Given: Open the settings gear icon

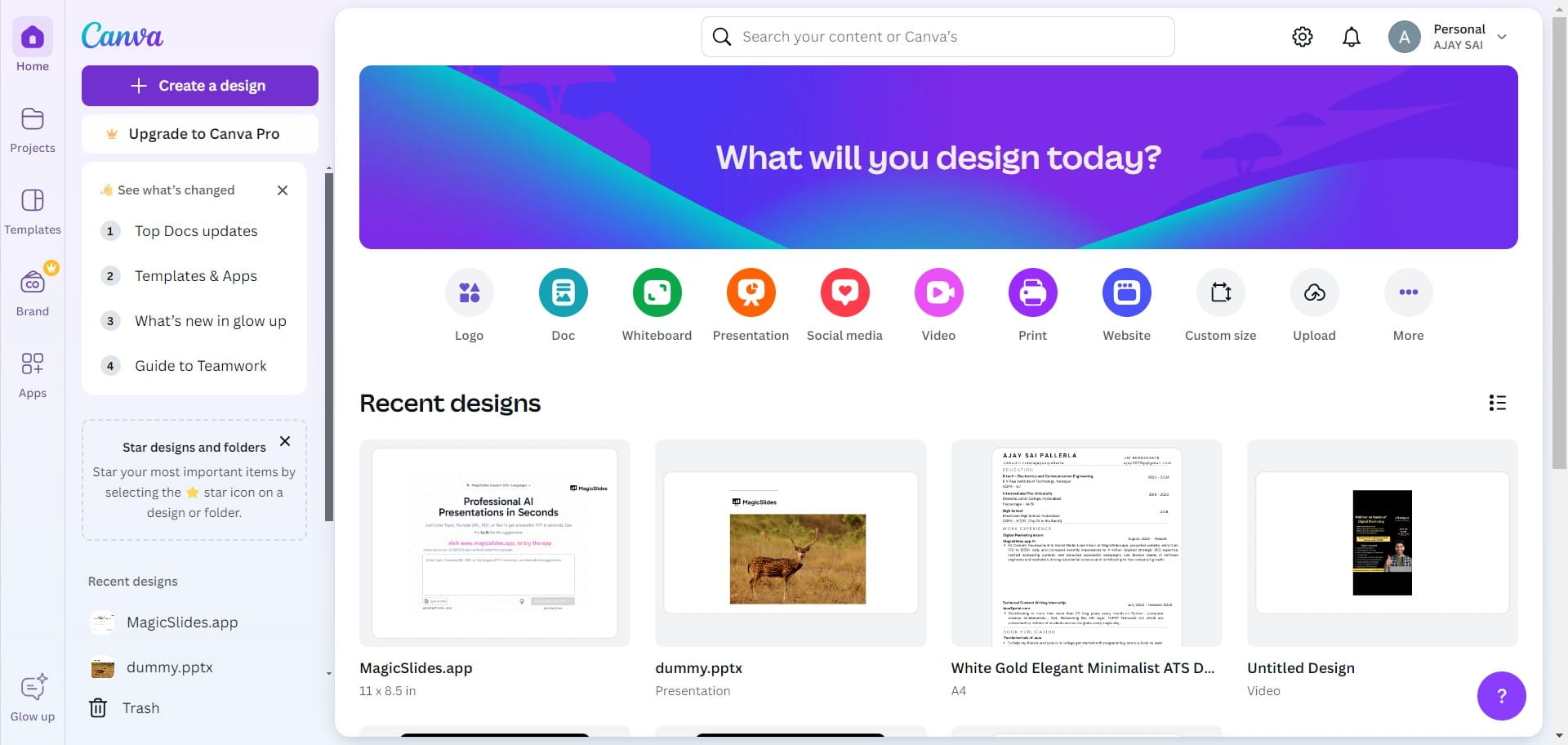Looking at the screenshot, I should tap(1303, 37).
